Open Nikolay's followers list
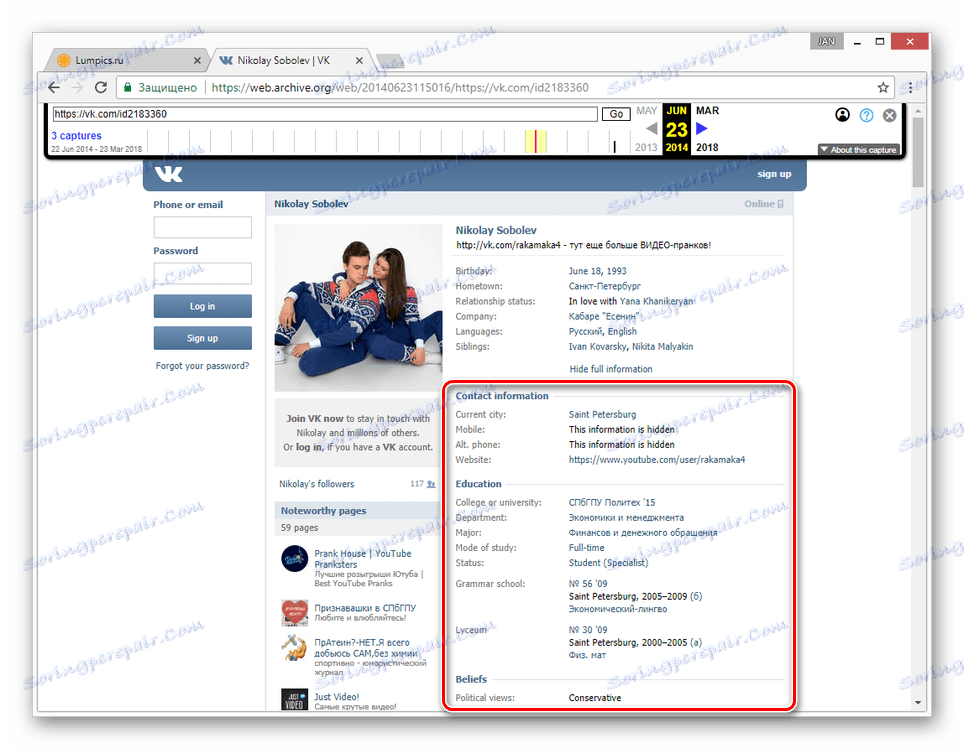 [x=317, y=484]
